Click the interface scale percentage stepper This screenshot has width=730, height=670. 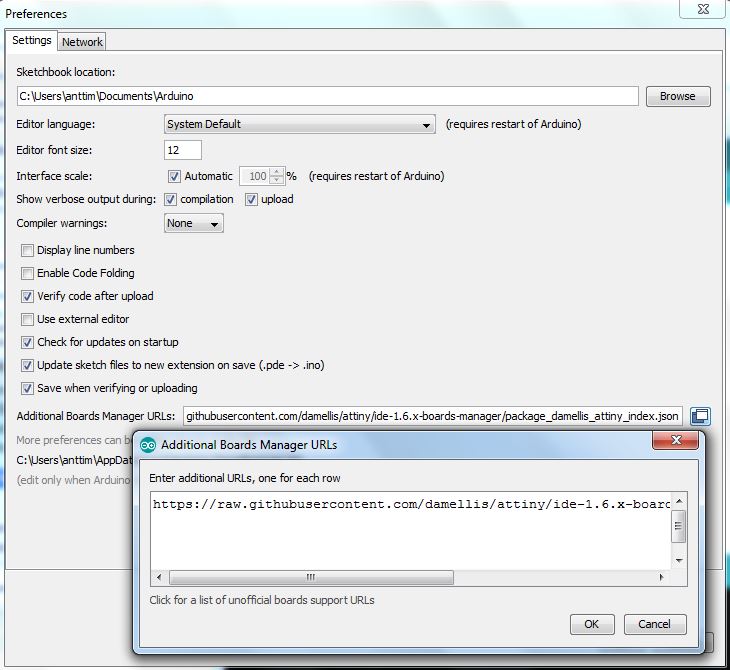pyautogui.click(x=277, y=176)
